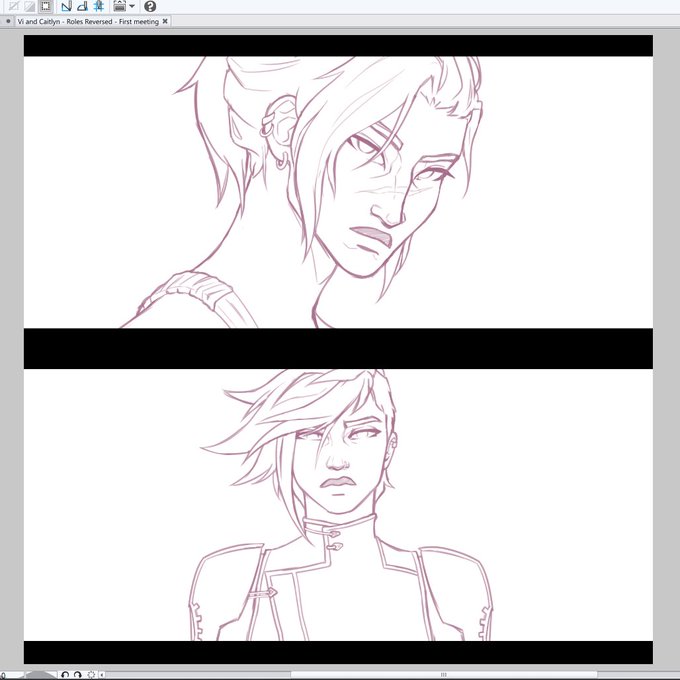
Task: Toggle Snap to Special Ruler icon
Action: (82, 6)
